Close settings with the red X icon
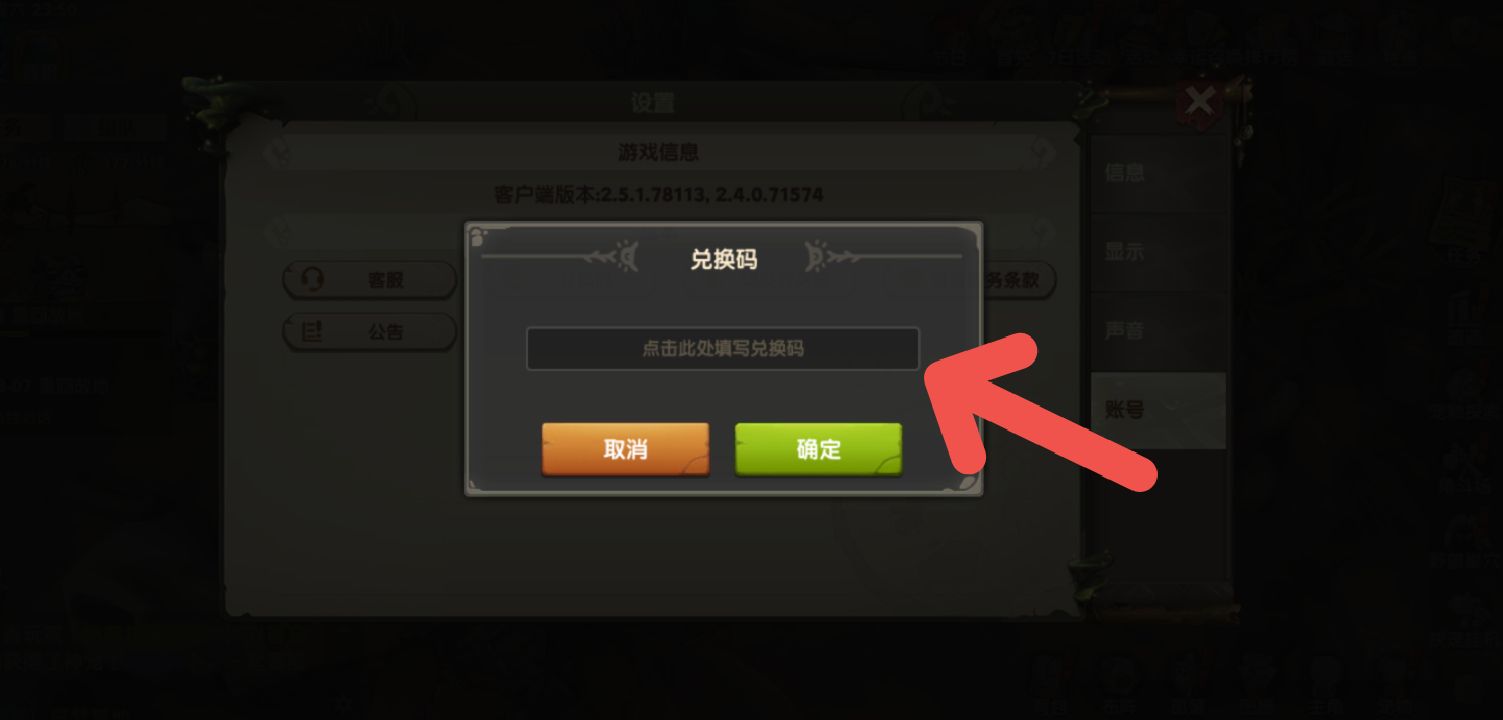 coord(1198,102)
